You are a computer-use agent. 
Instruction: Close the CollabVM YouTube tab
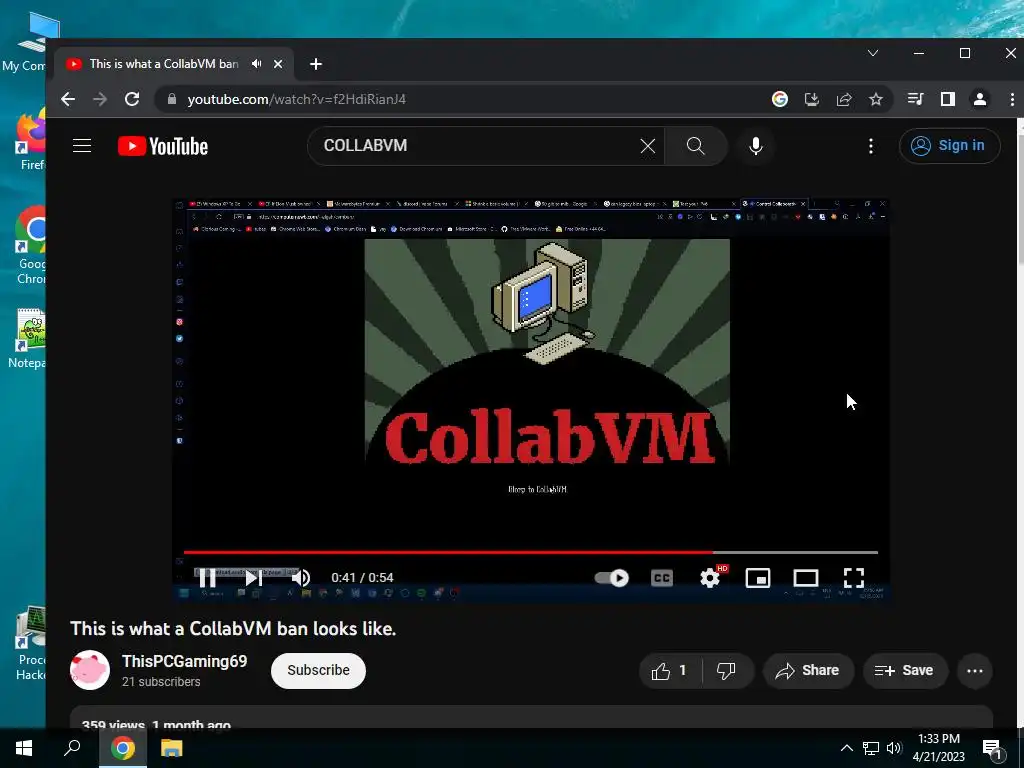278,63
